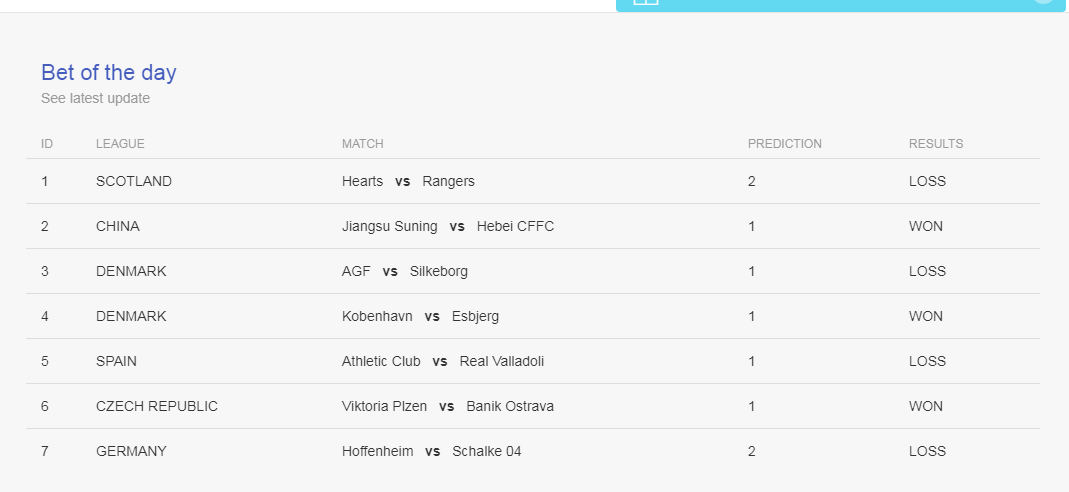Image resolution: width=1069 pixels, height=492 pixels.
Task: Click the cyan banner at top right
Action: point(841,5)
